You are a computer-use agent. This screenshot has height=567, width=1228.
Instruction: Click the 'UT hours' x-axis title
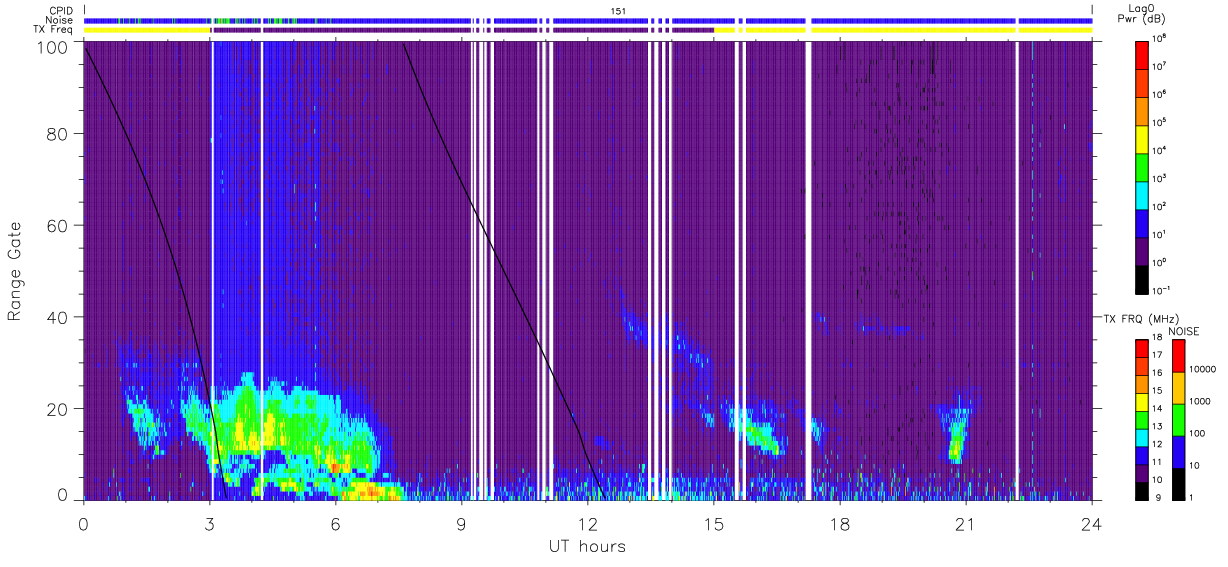point(587,547)
